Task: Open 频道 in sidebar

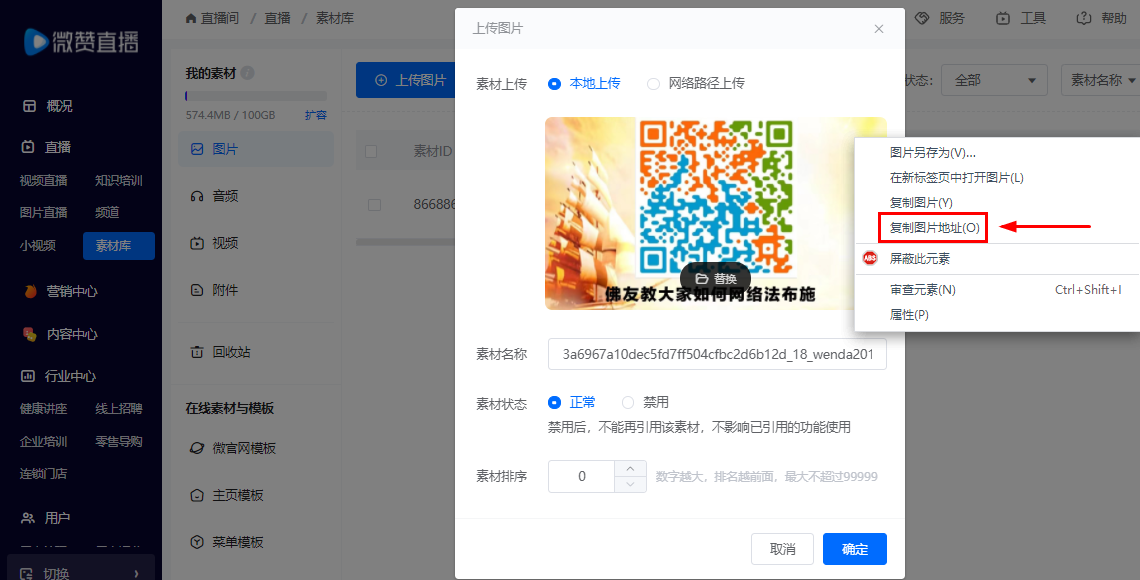Action: [x=107, y=212]
